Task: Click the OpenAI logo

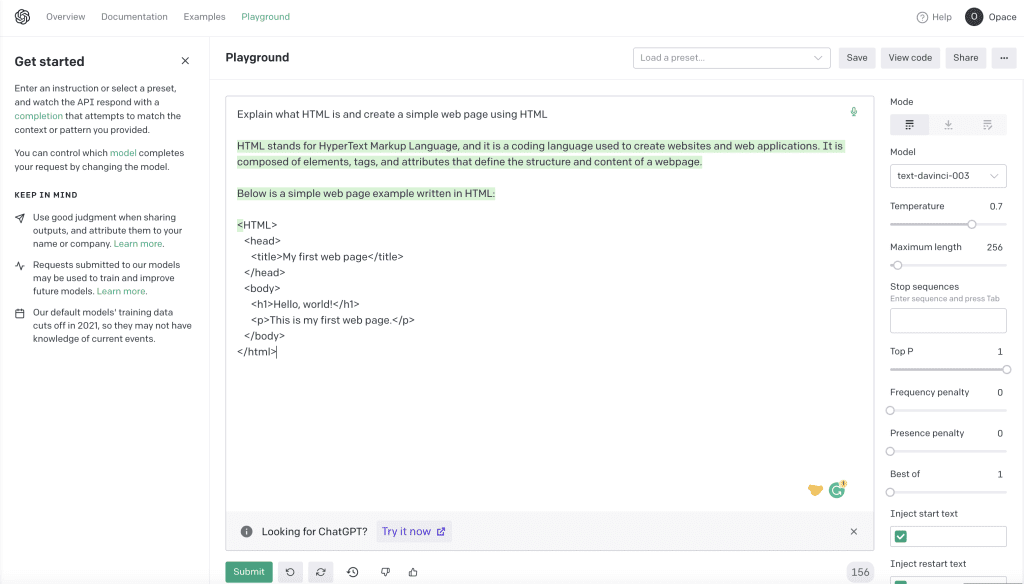Action: pyautogui.click(x=23, y=17)
